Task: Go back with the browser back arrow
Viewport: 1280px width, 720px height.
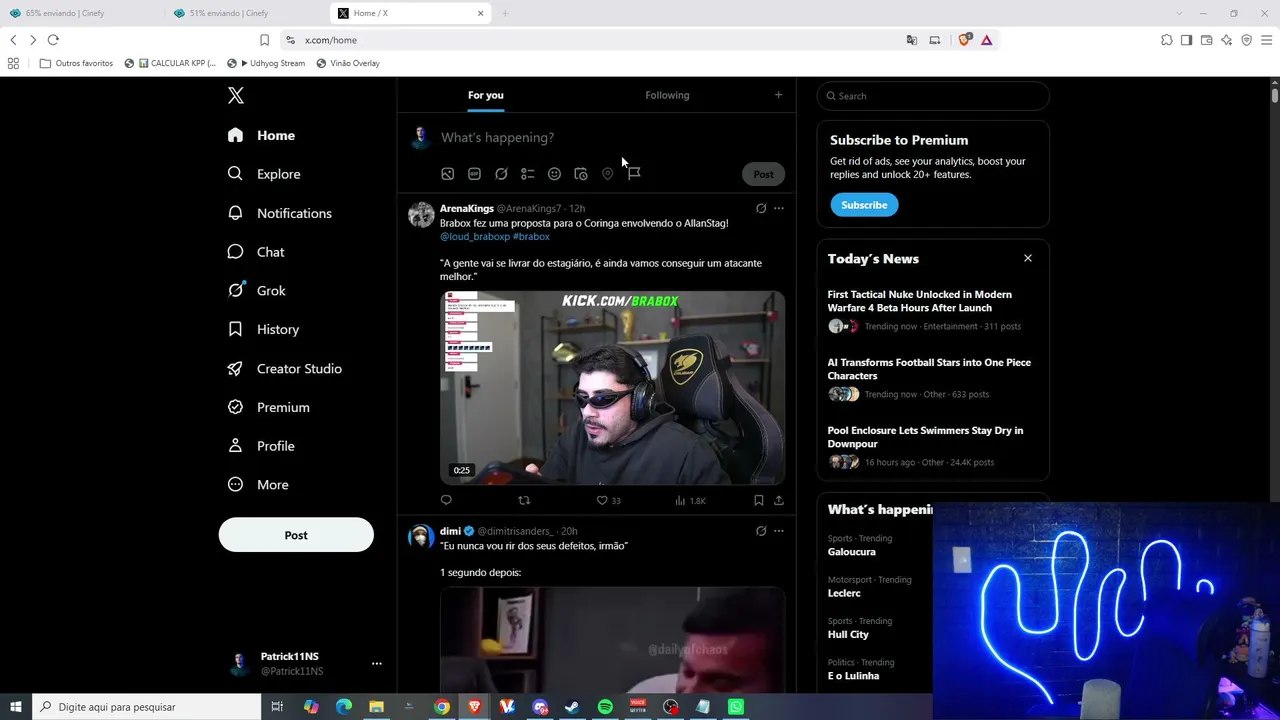Action: pyautogui.click(x=13, y=40)
